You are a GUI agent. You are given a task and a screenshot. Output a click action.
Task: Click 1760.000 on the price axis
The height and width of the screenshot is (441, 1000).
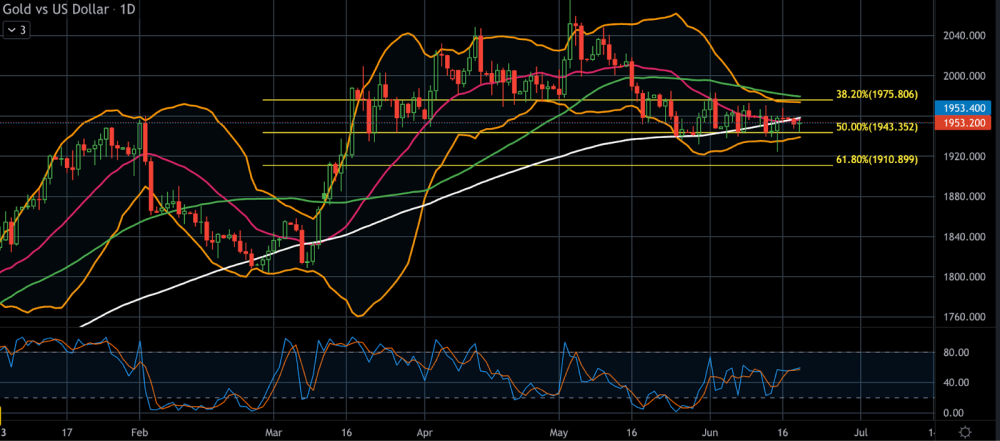964,318
